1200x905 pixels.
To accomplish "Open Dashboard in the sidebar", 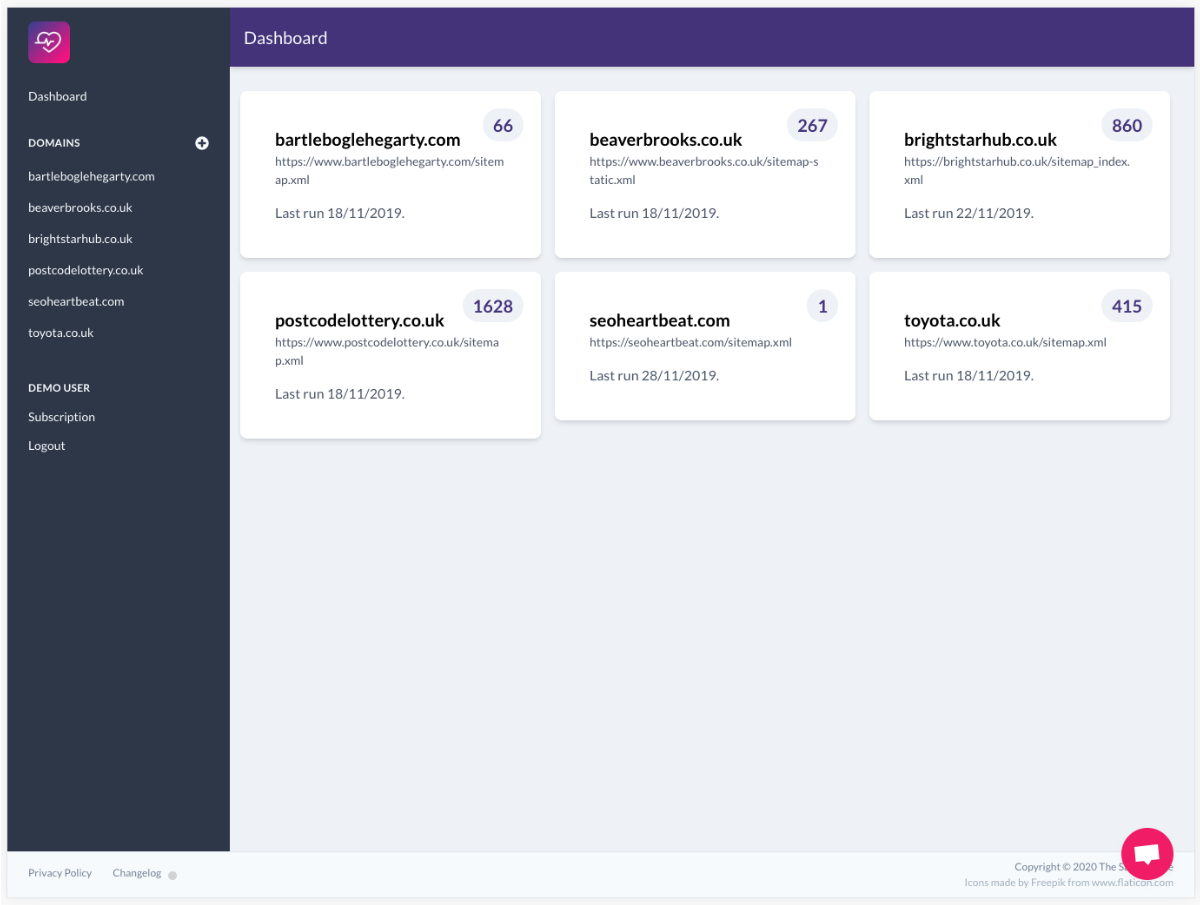I will 57,97.
